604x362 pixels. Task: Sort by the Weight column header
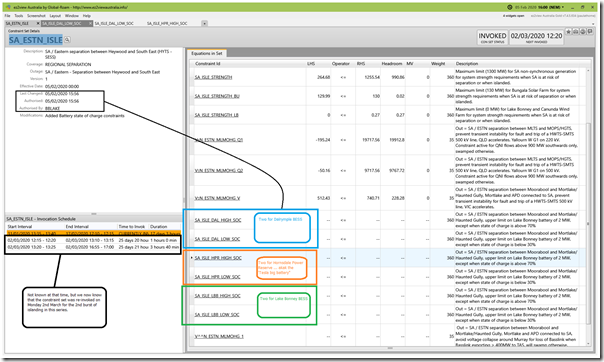point(438,64)
